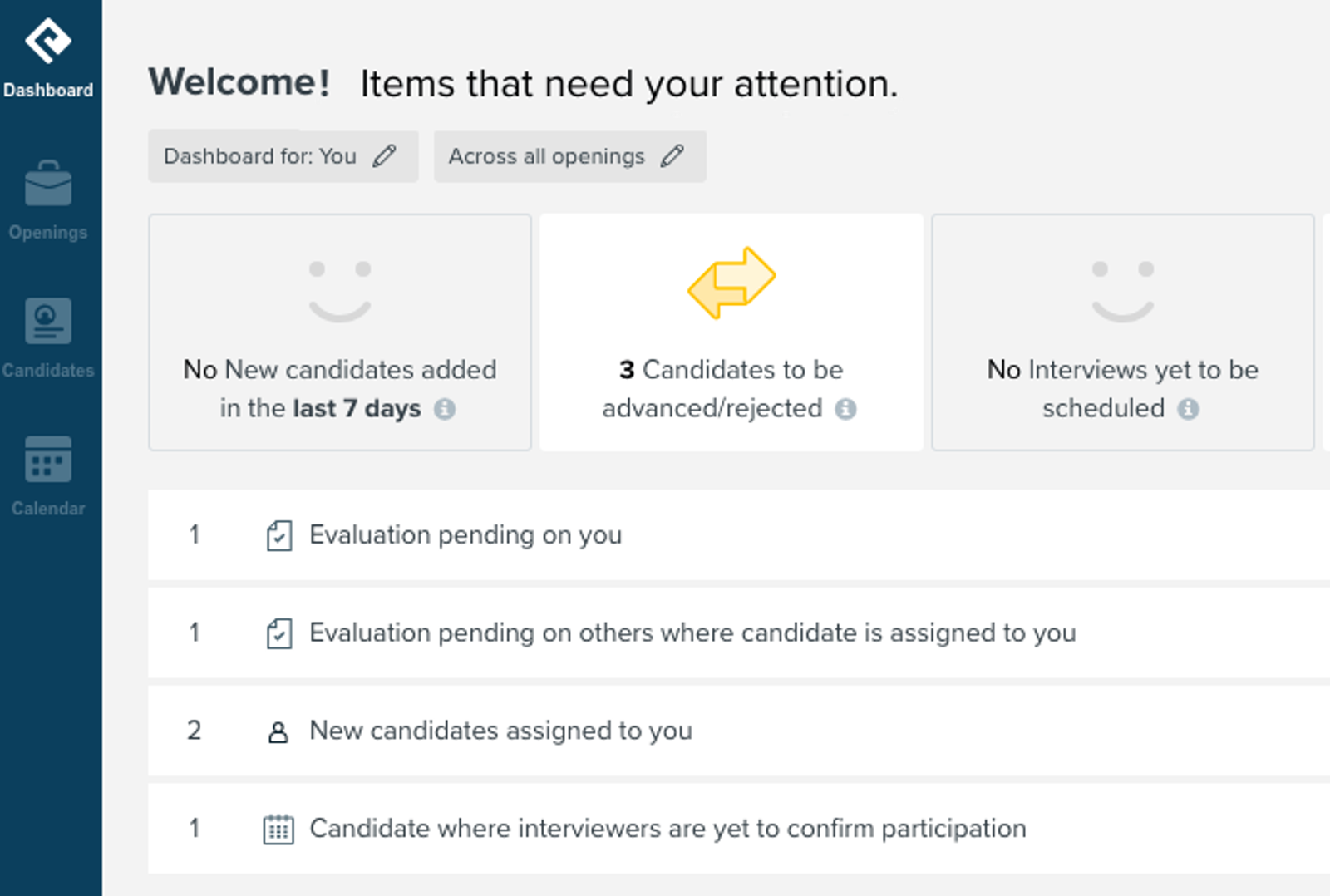Open Evaluation pending on you item
This screenshot has height=896, width=1330.
739,534
